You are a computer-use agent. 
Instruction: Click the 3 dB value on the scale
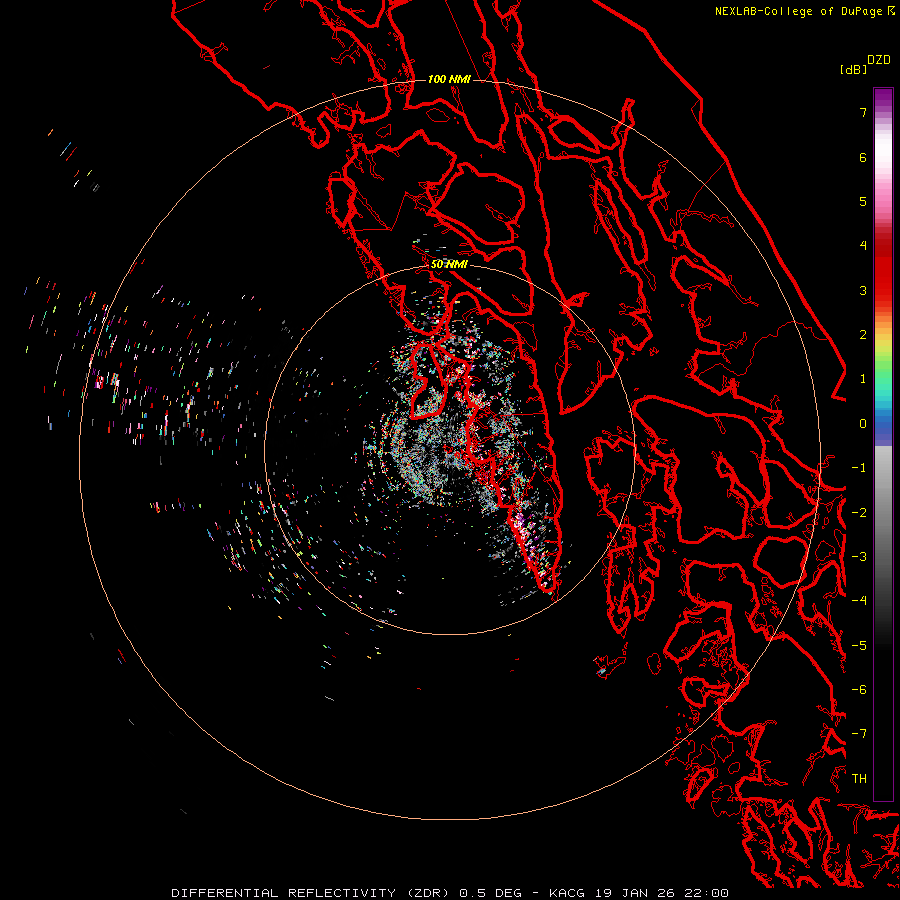[x=863, y=290]
